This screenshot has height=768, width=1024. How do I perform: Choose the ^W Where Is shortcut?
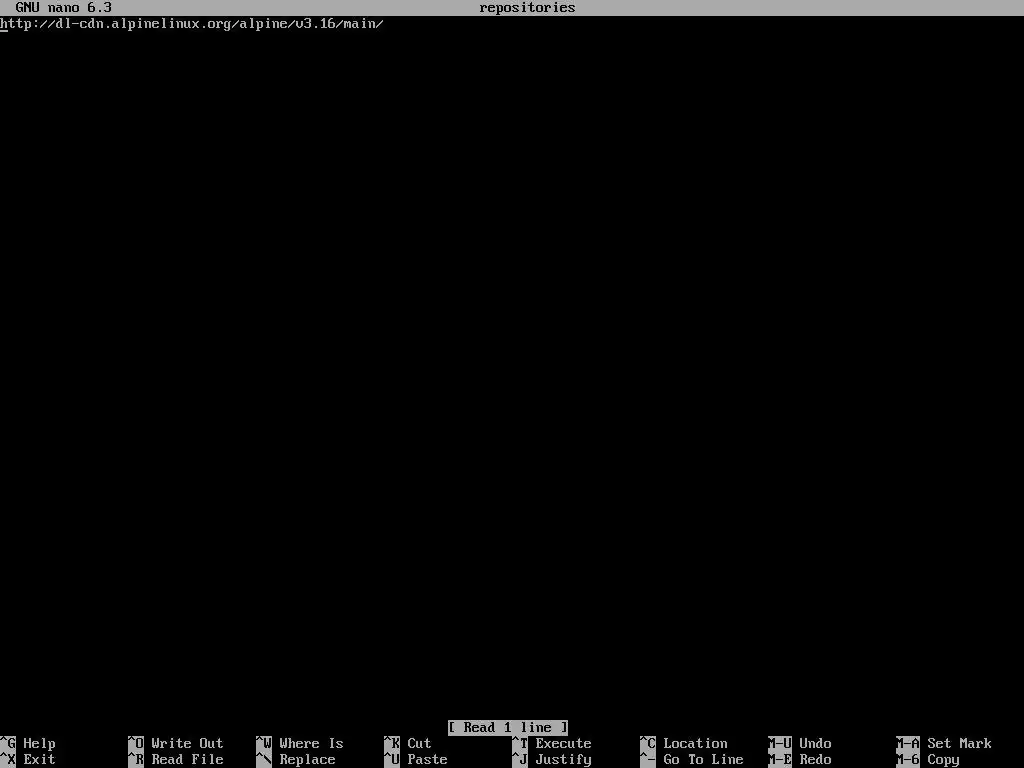(300, 743)
